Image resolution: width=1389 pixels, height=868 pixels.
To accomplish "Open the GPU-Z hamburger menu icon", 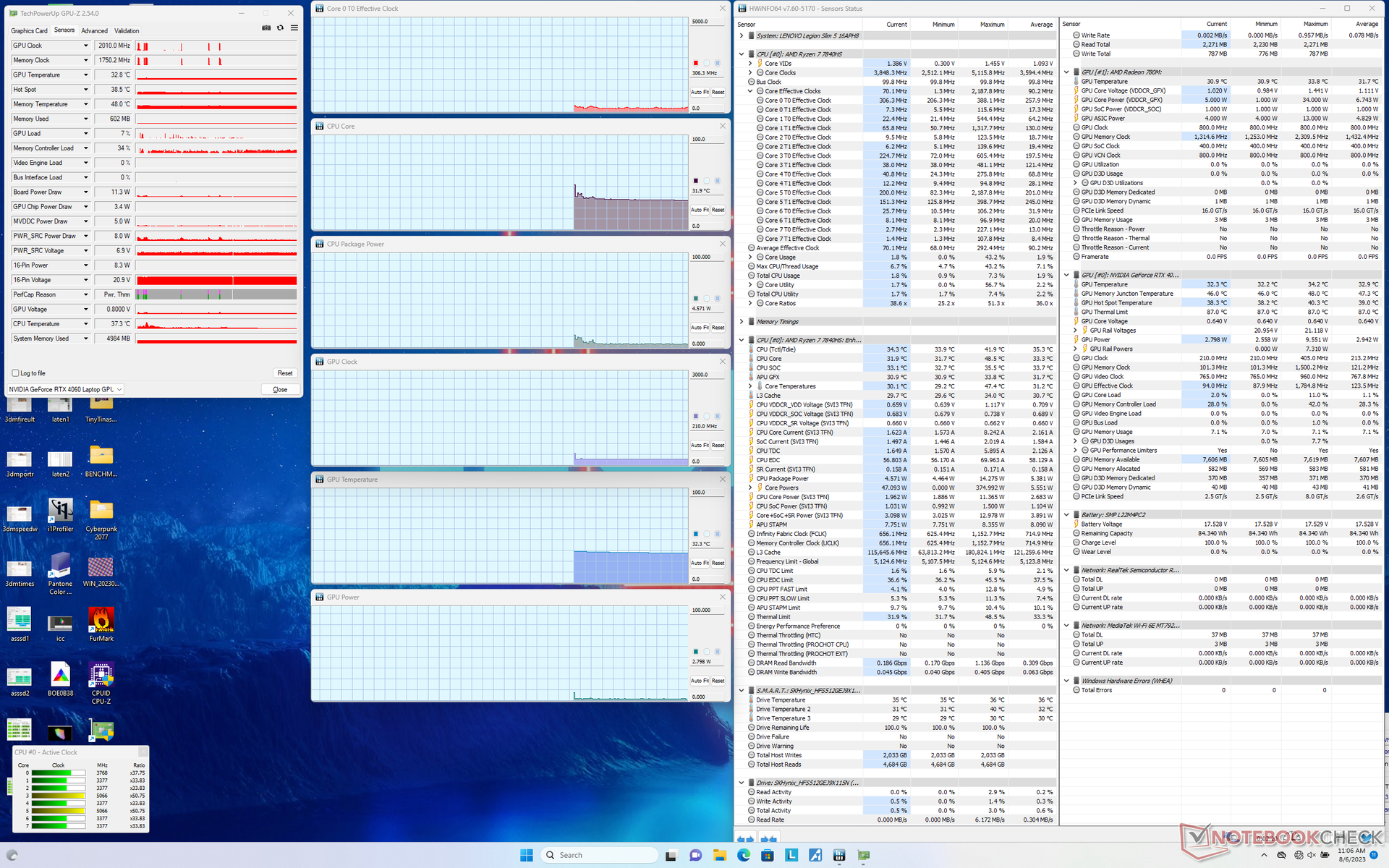I will pos(294,27).
